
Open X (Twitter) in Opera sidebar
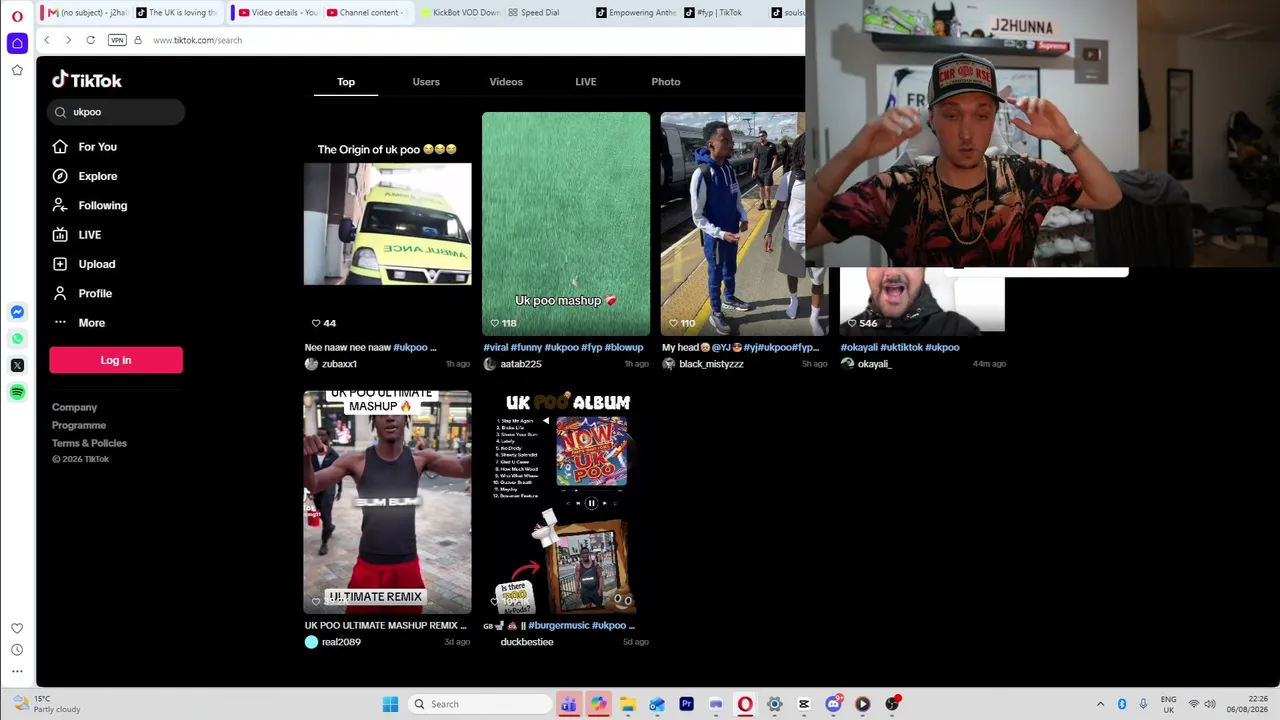pos(17,366)
